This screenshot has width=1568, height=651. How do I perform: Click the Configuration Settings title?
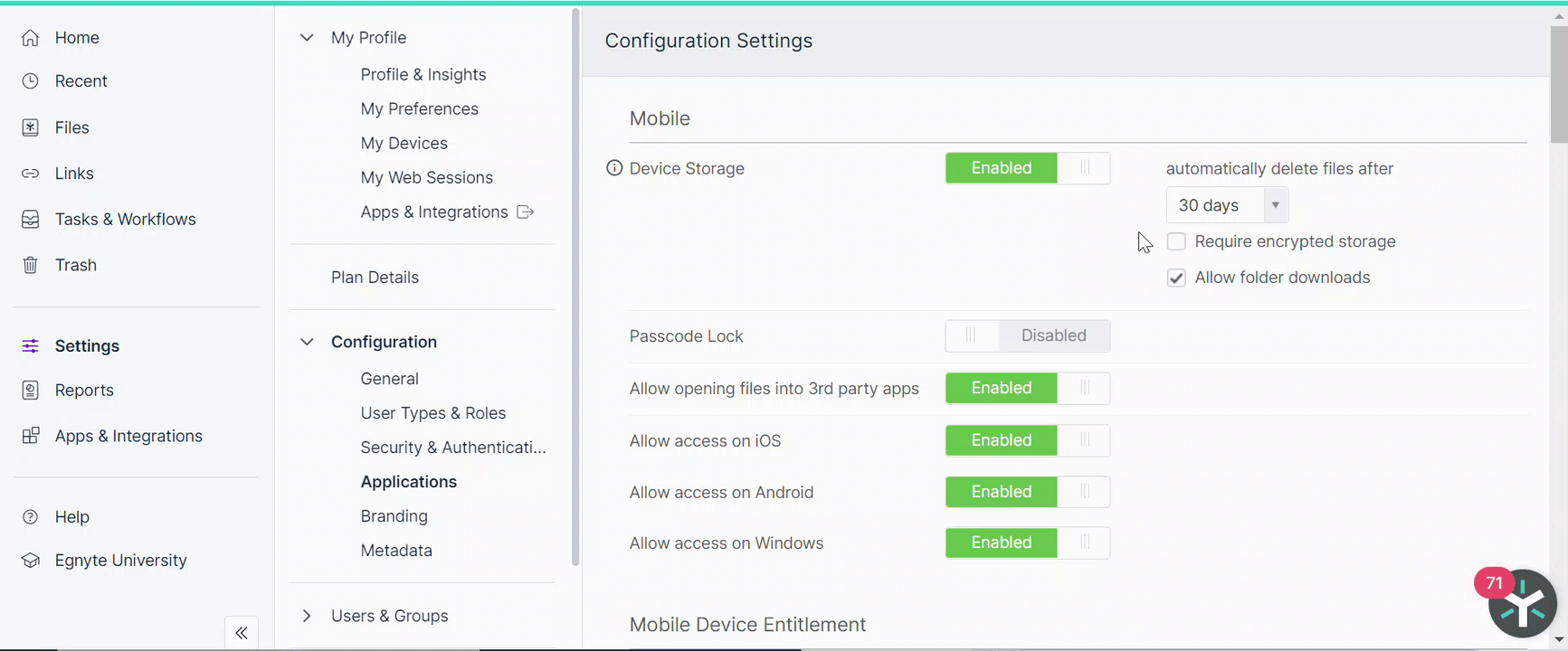(x=708, y=41)
